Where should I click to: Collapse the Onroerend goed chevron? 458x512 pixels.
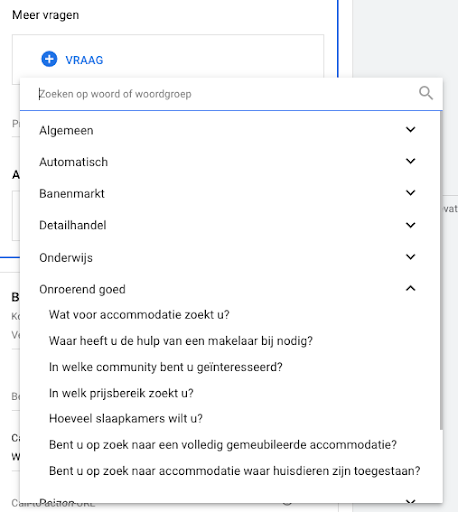(x=411, y=288)
